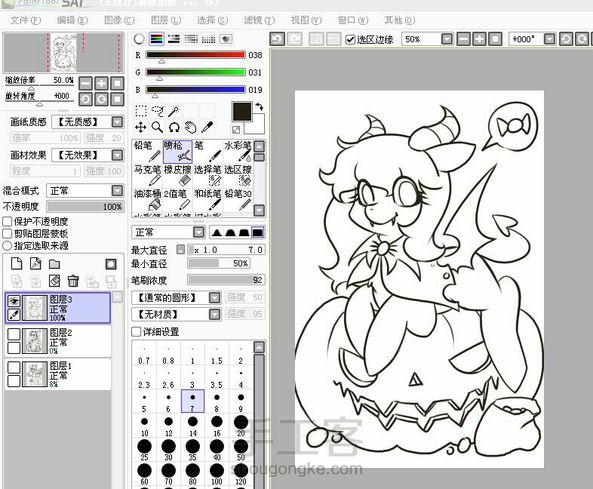Show layer 图层1 visibility box
593x489 pixels.
pos(14,367)
